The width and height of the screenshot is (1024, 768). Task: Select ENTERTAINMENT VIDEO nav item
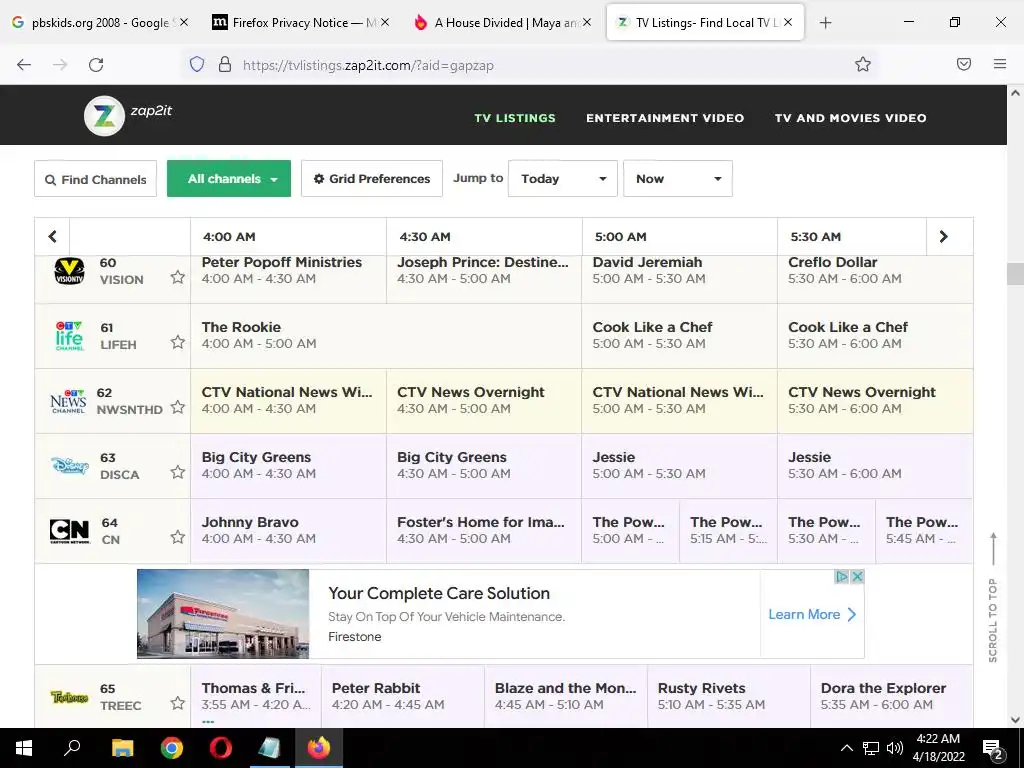point(665,118)
